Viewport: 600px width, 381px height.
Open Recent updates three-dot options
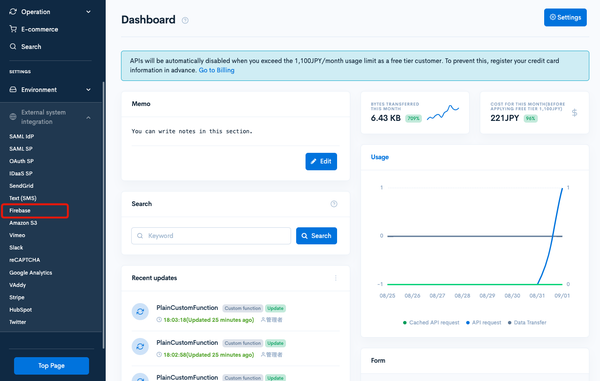tap(336, 278)
